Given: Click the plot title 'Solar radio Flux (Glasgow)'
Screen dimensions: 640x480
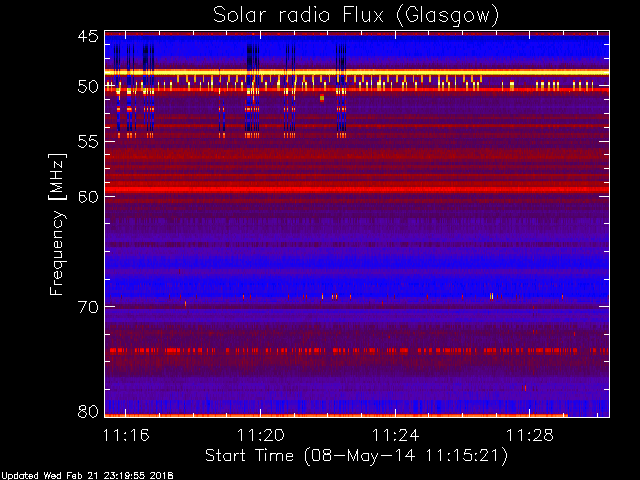Looking at the screenshot, I should 356,16.
